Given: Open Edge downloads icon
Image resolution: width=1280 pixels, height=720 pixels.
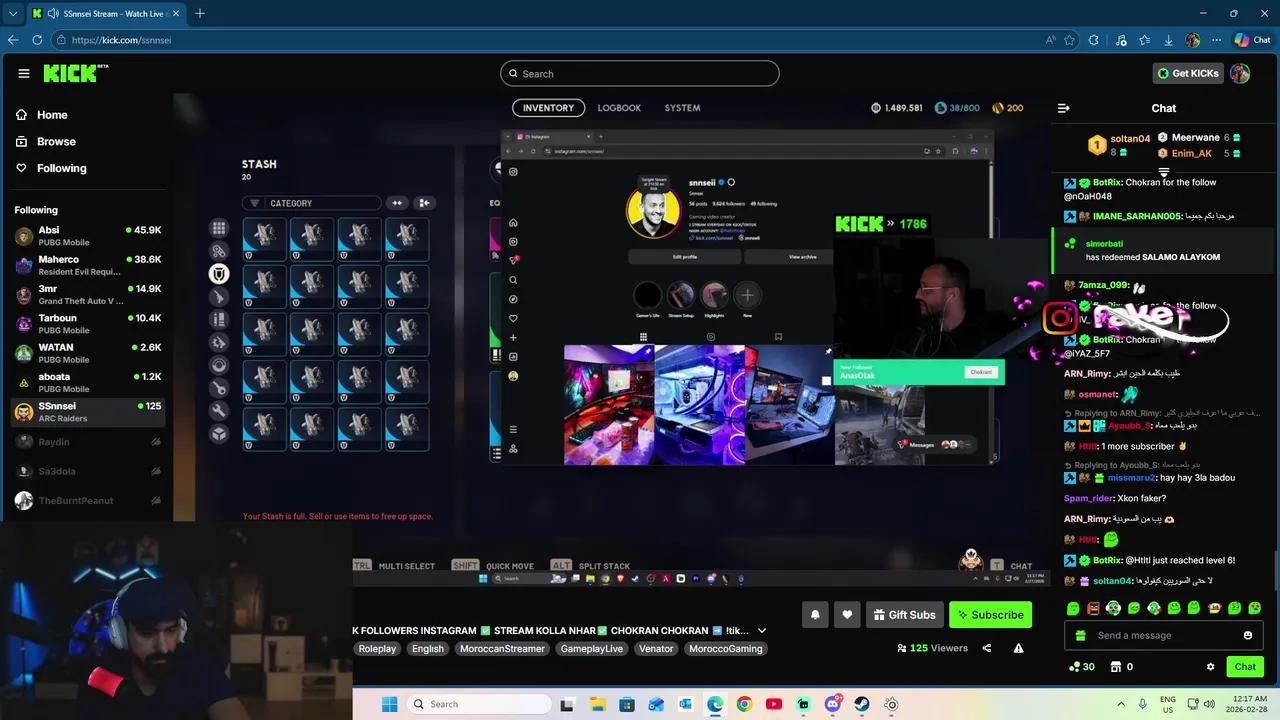Looking at the screenshot, I should coord(1168,40).
